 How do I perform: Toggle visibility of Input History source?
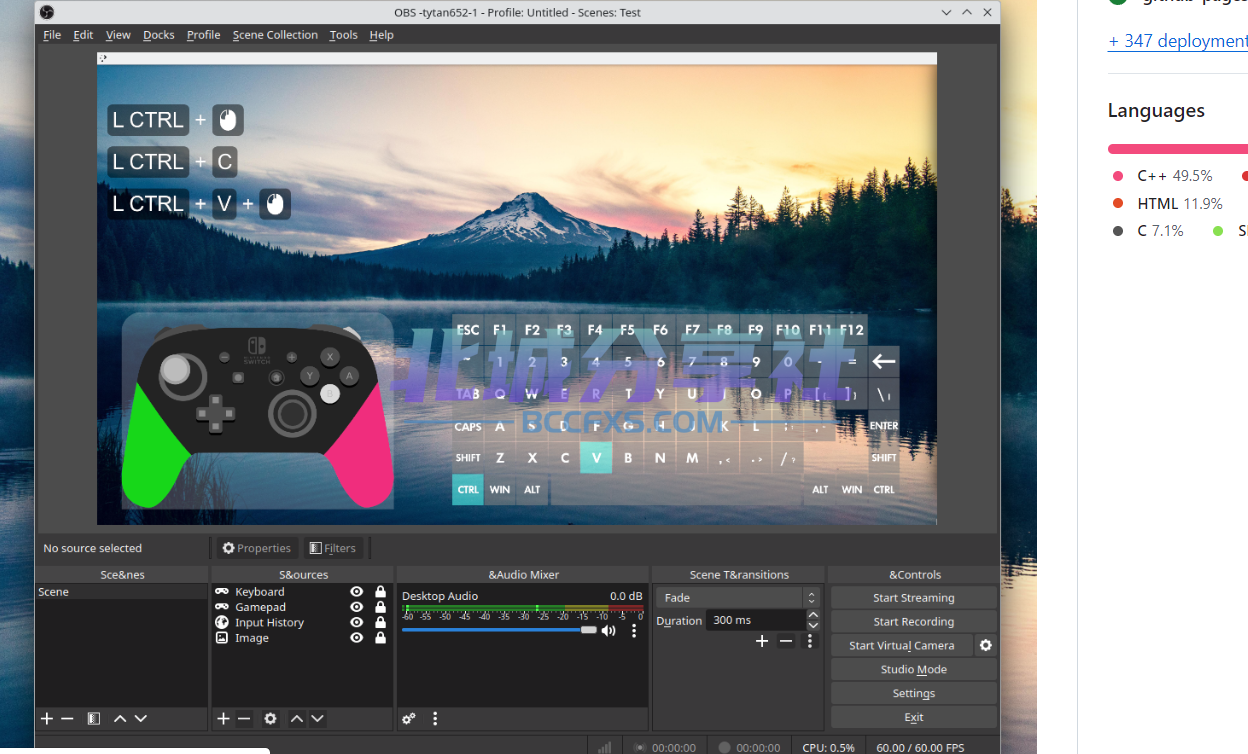point(356,622)
